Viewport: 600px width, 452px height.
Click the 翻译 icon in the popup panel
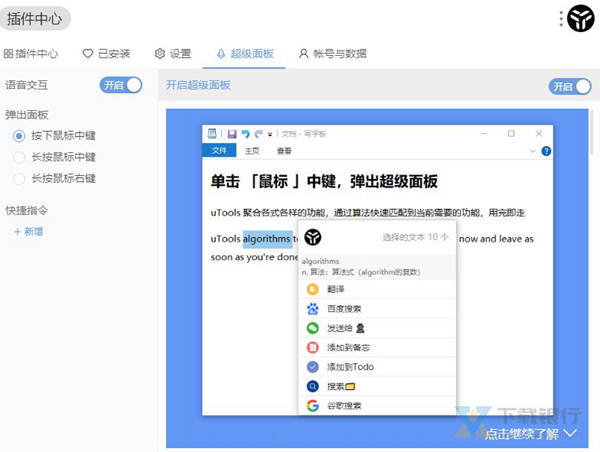tap(313, 289)
